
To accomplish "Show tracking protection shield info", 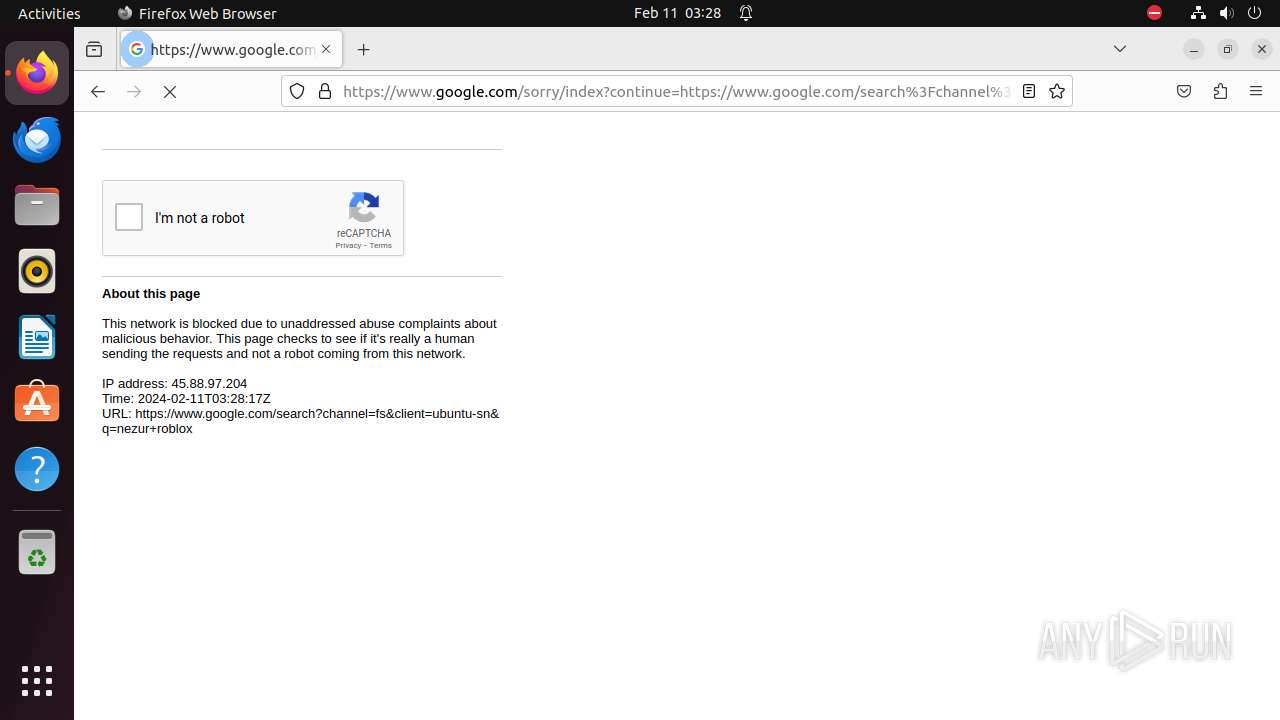I will (297, 92).
